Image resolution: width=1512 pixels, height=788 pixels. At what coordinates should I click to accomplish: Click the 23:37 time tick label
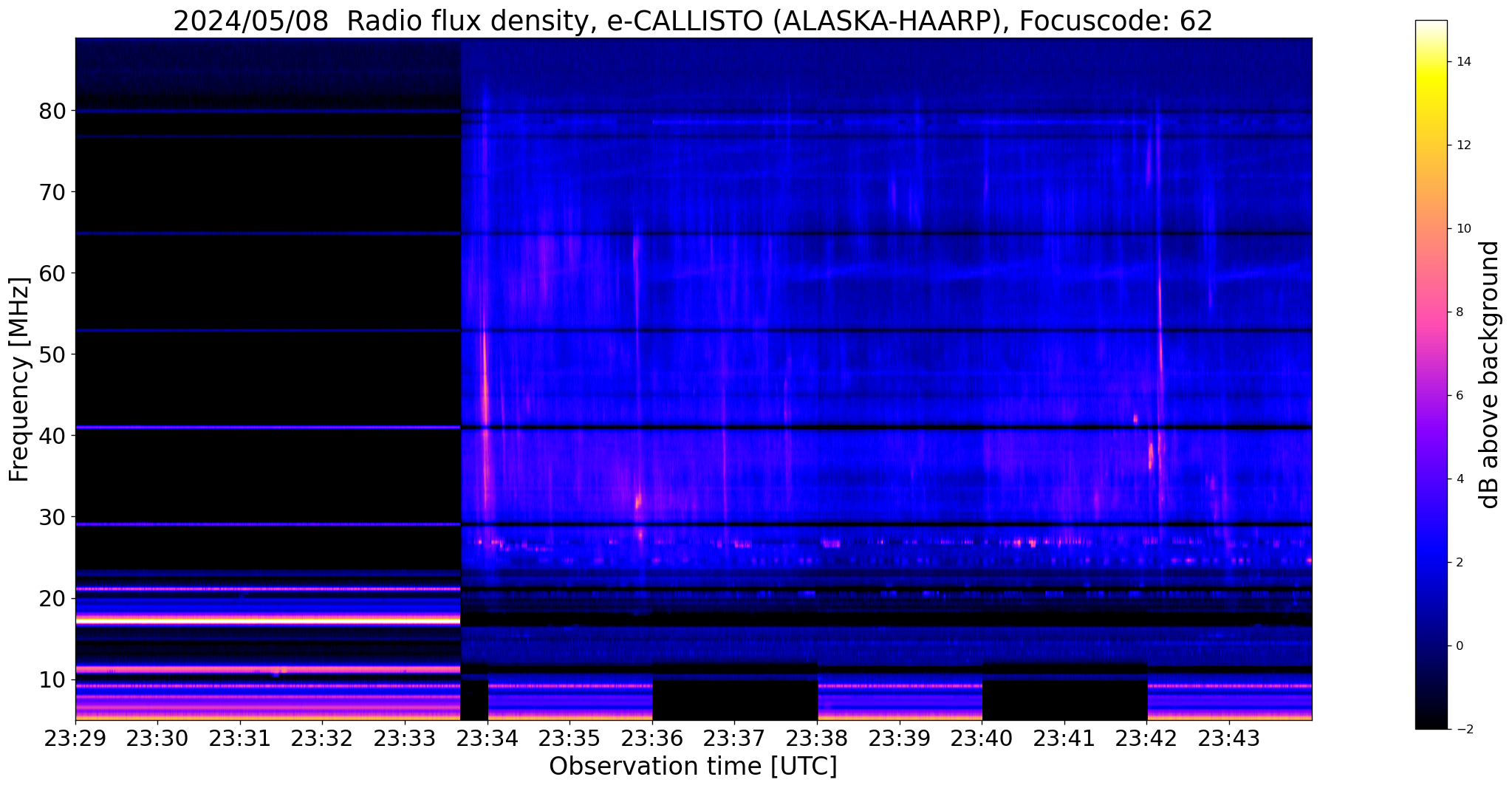click(x=734, y=739)
